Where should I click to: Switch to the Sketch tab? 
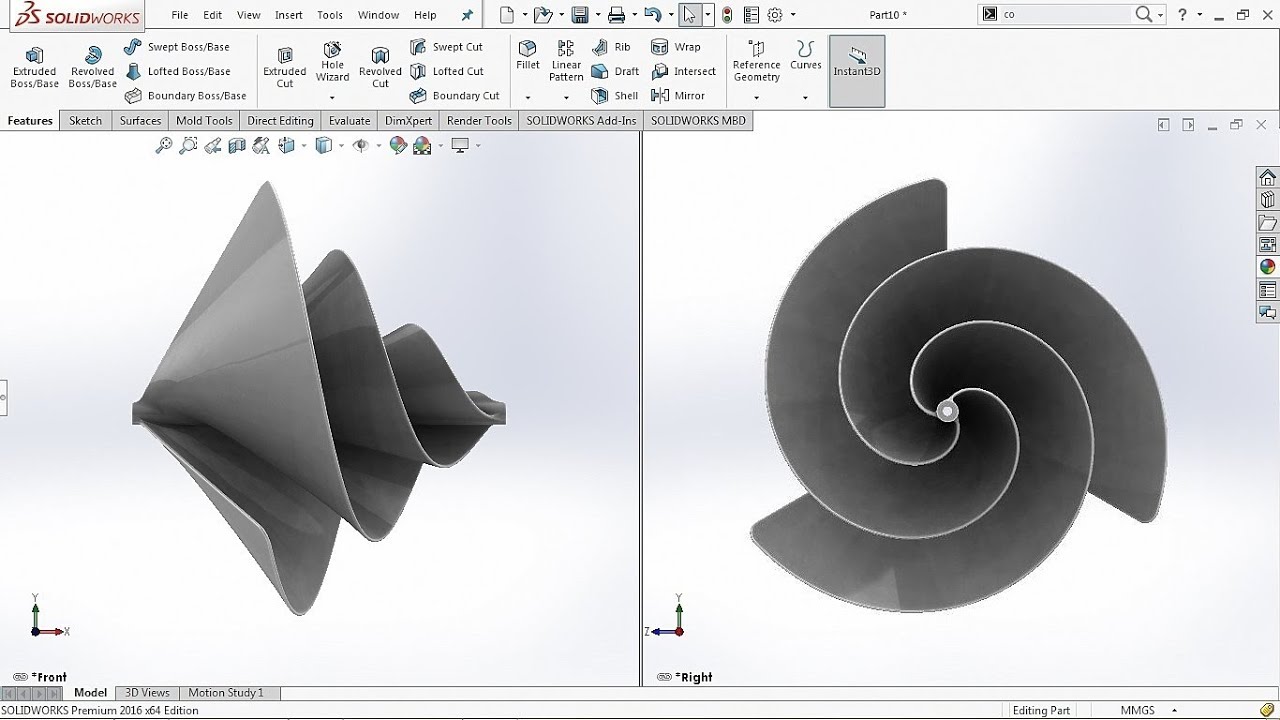click(x=85, y=121)
